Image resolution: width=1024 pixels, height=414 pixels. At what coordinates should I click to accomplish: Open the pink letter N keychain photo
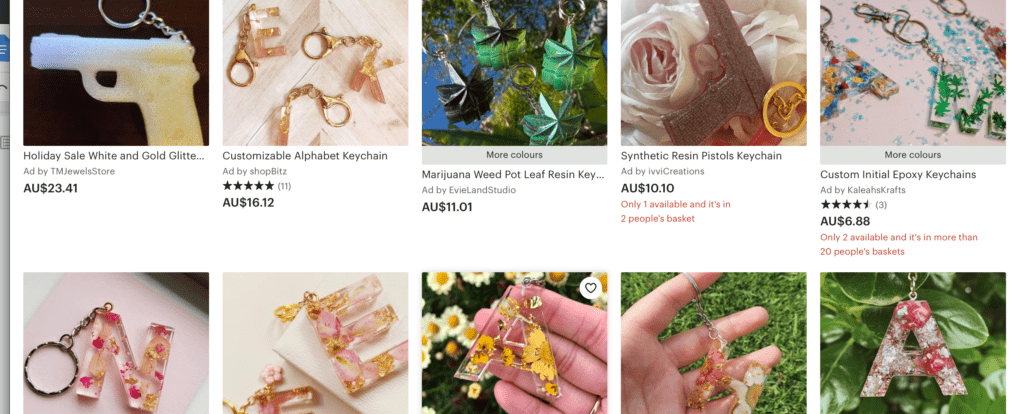pyautogui.click(x=116, y=343)
